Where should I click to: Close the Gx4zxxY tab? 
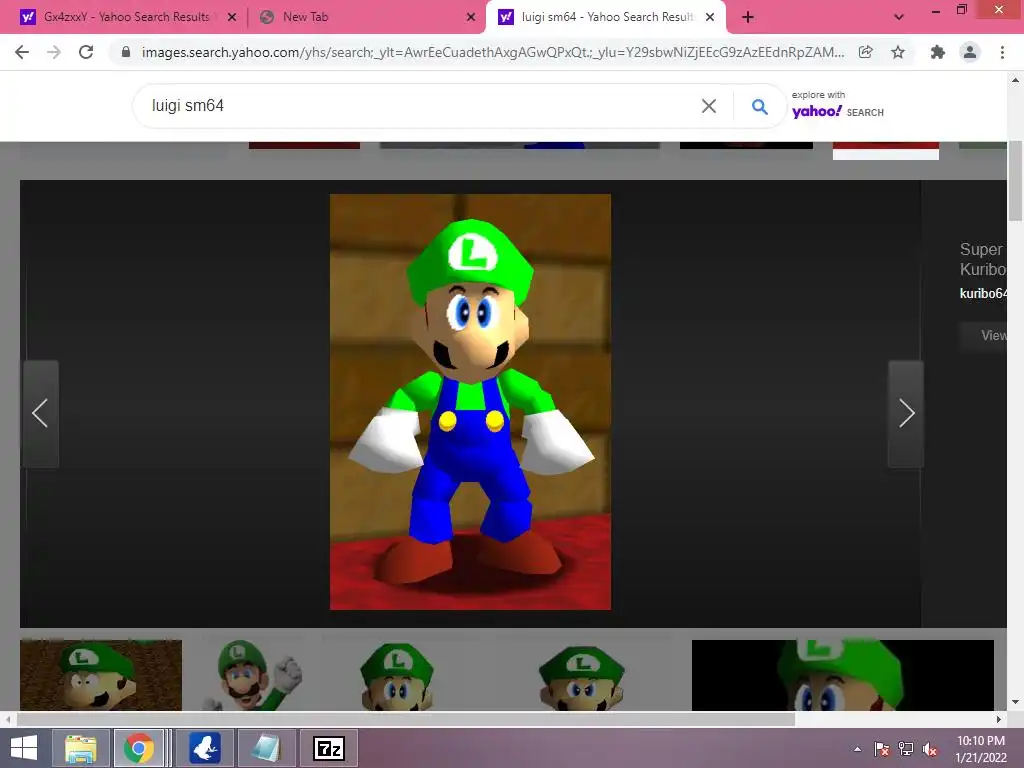[232, 17]
